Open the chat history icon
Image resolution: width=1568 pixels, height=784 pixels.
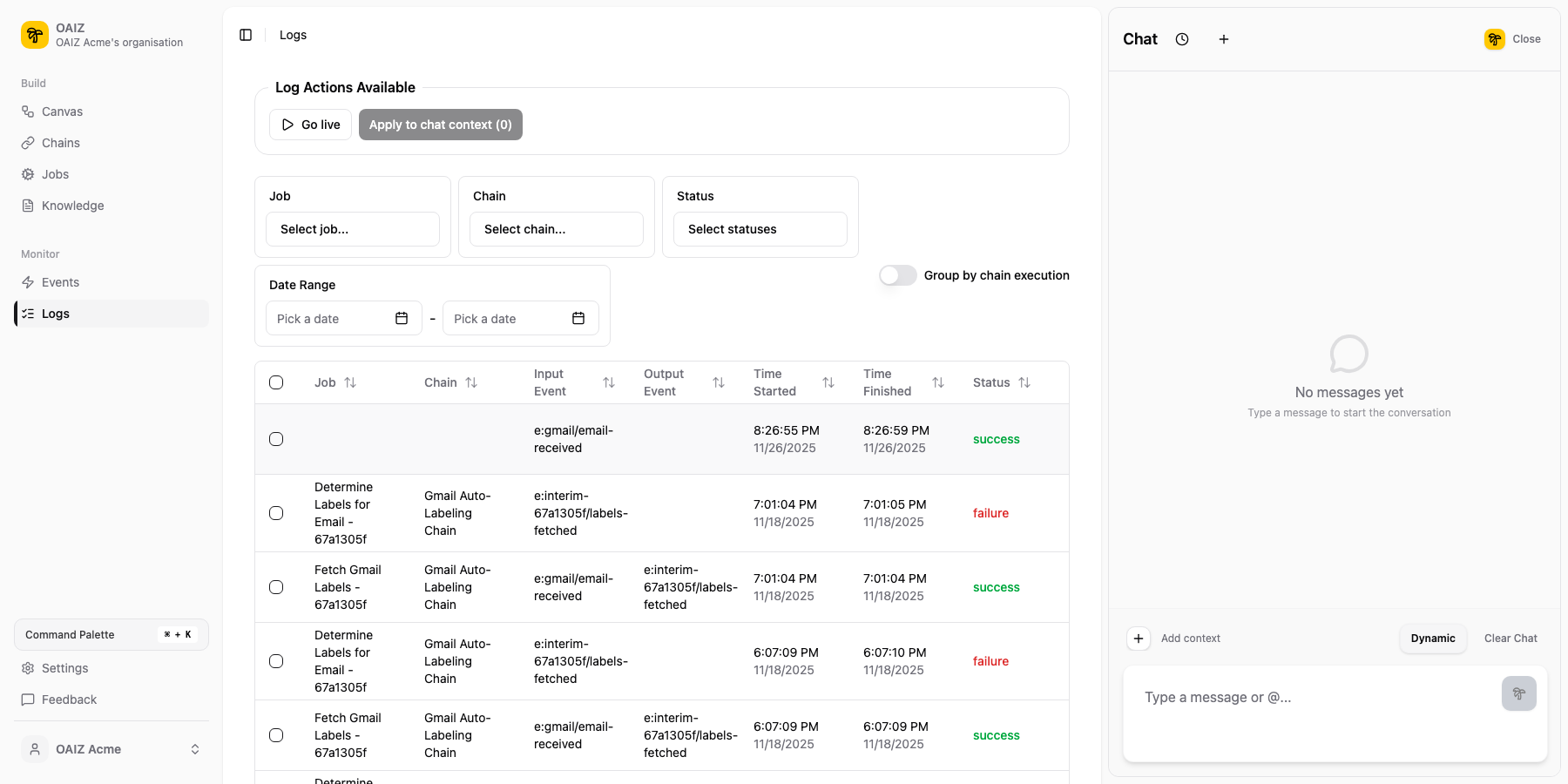click(x=1182, y=39)
